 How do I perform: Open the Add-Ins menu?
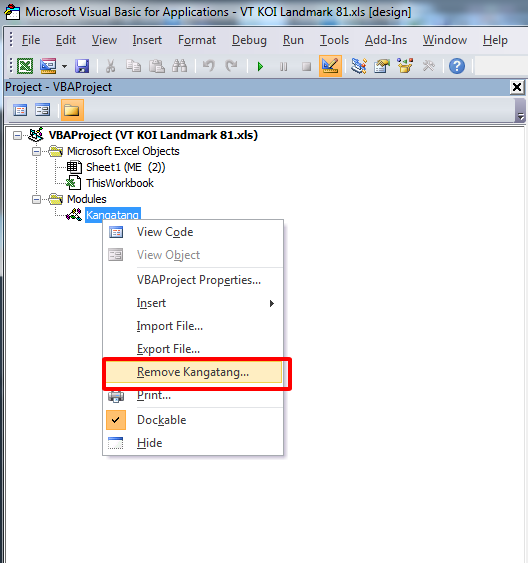pyautogui.click(x=386, y=40)
